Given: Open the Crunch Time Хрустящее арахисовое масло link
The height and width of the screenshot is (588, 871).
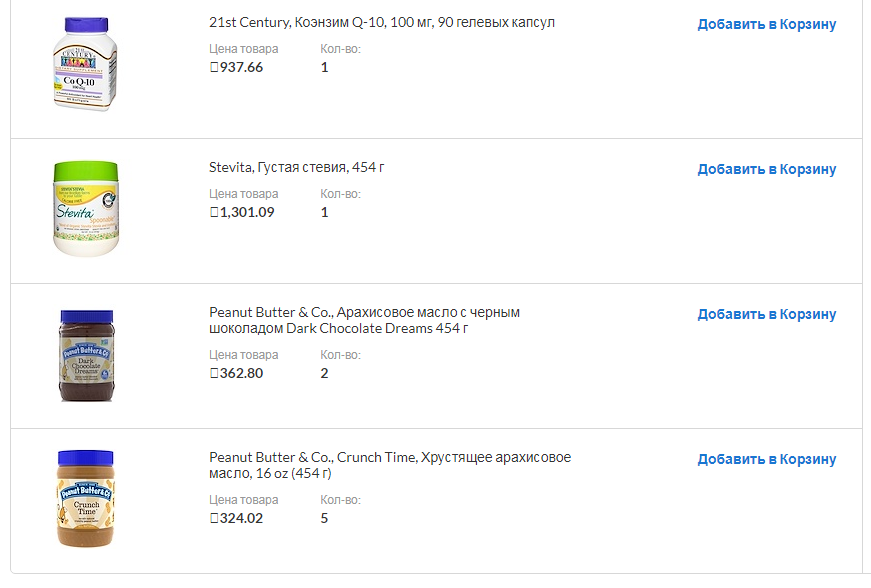Looking at the screenshot, I should pyautogui.click(x=390, y=465).
